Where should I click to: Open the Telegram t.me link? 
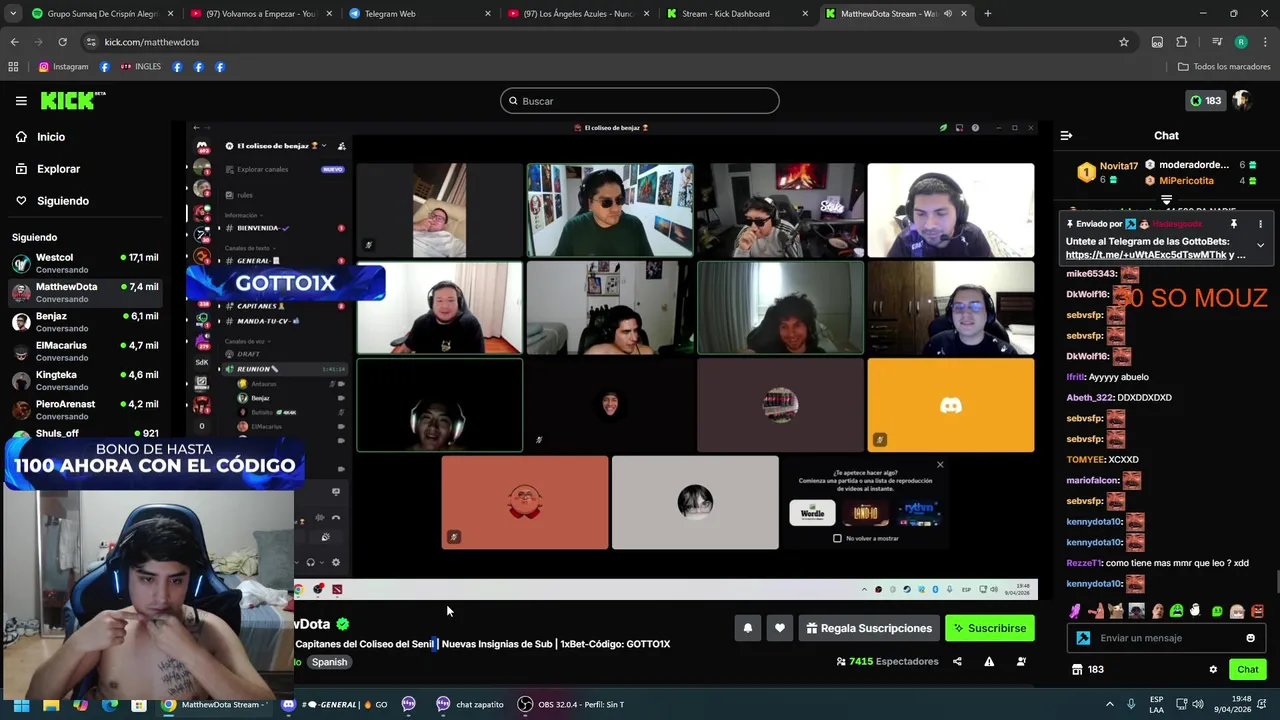click(1146, 255)
